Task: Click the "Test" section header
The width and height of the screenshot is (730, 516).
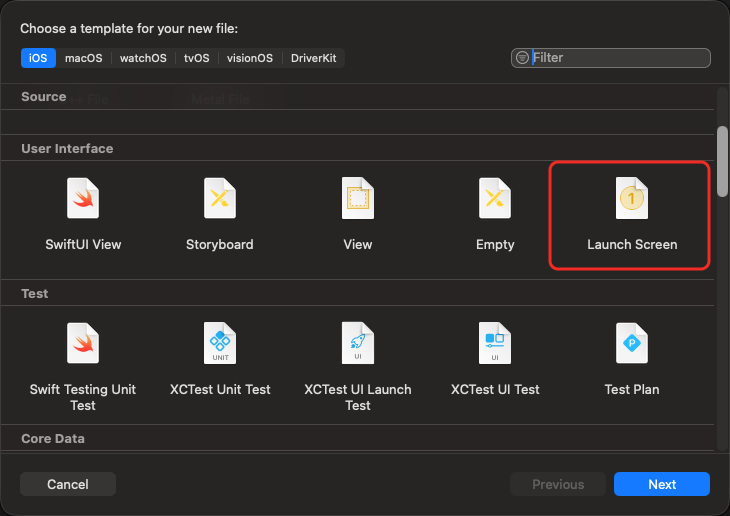Action: (x=35, y=293)
